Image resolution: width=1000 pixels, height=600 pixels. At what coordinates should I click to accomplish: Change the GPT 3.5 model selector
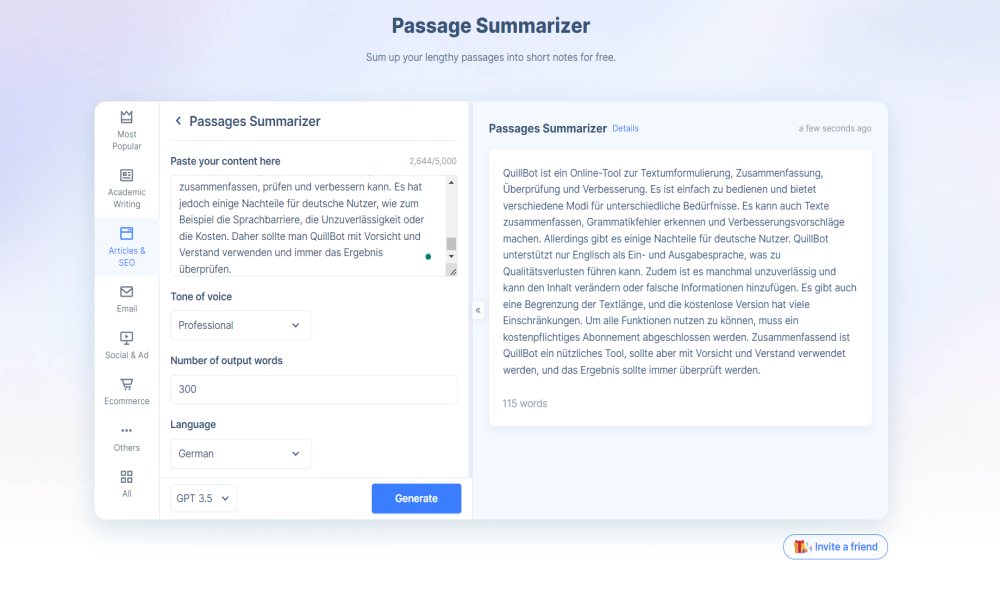coord(203,499)
